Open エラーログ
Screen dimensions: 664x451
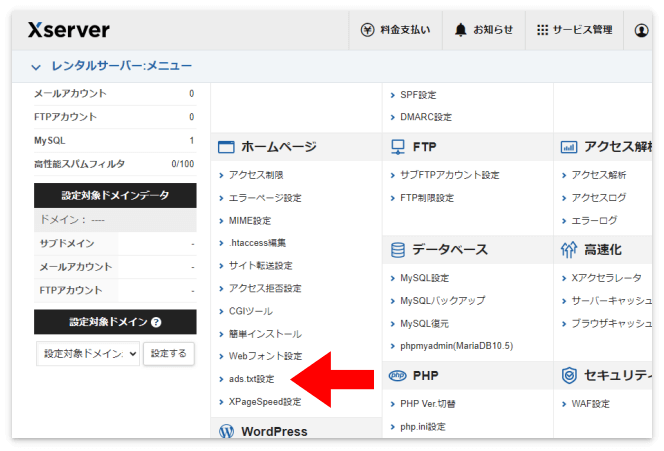coord(594,221)
